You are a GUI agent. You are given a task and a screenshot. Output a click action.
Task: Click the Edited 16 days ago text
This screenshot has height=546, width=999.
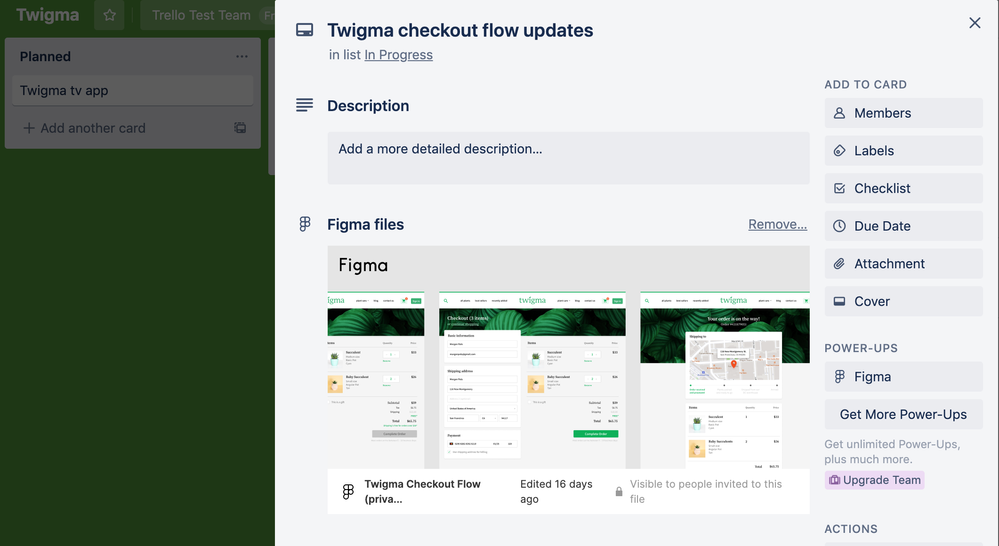point(556,491)
